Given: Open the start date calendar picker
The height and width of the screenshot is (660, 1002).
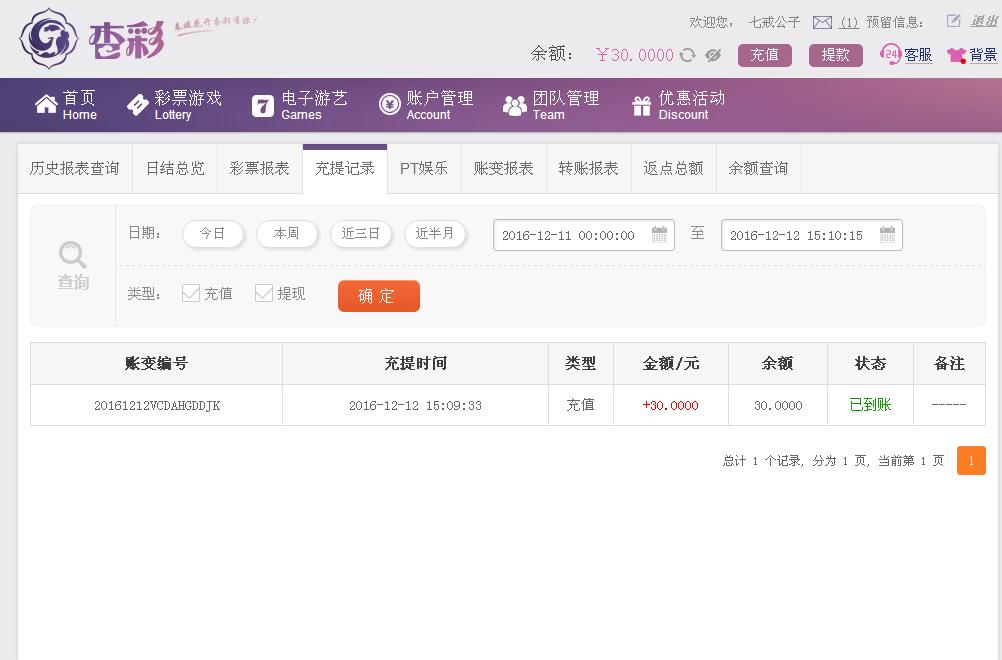Looking at the screenshot, I should coord(658,235).
